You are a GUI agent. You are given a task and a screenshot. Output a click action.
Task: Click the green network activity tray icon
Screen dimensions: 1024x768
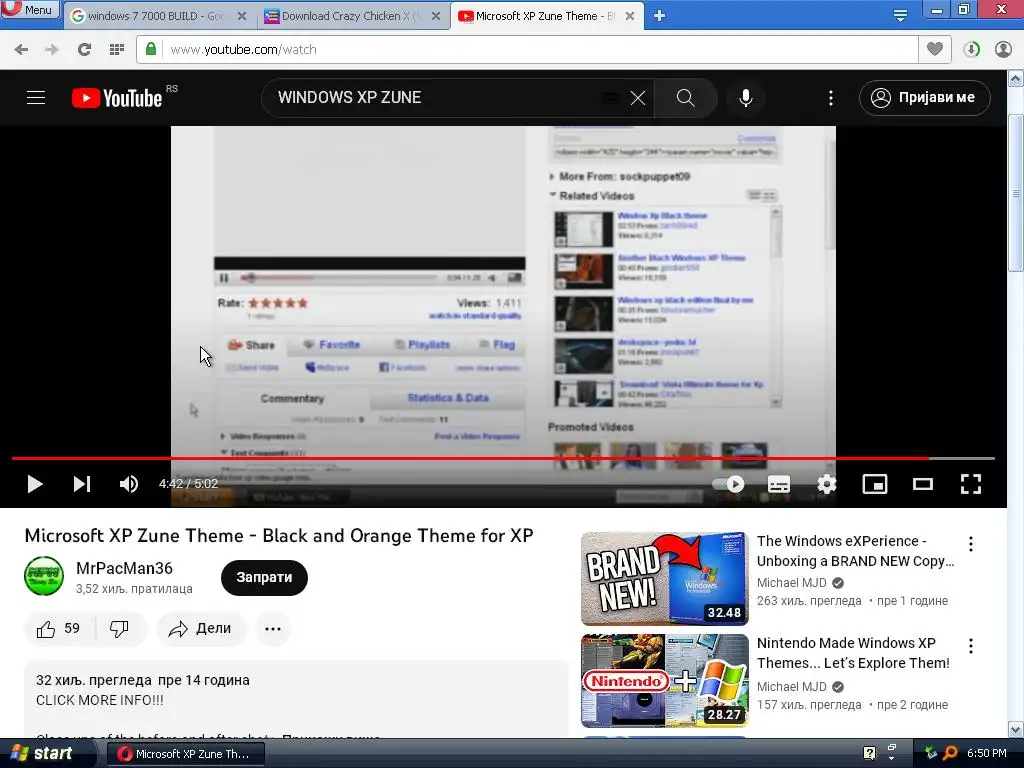(931, 753)
